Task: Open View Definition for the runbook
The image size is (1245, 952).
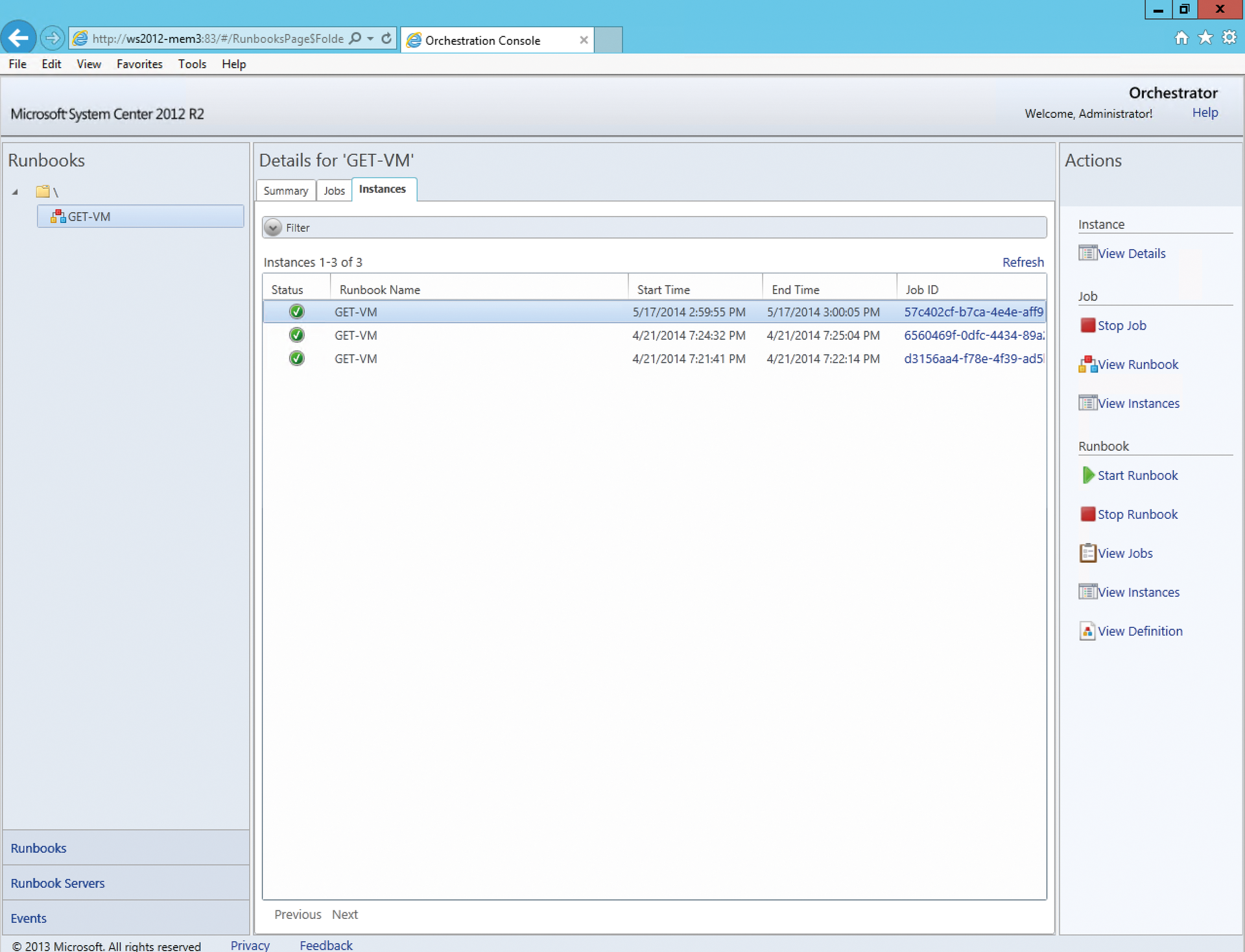Action: click(x=1139, y=630)
